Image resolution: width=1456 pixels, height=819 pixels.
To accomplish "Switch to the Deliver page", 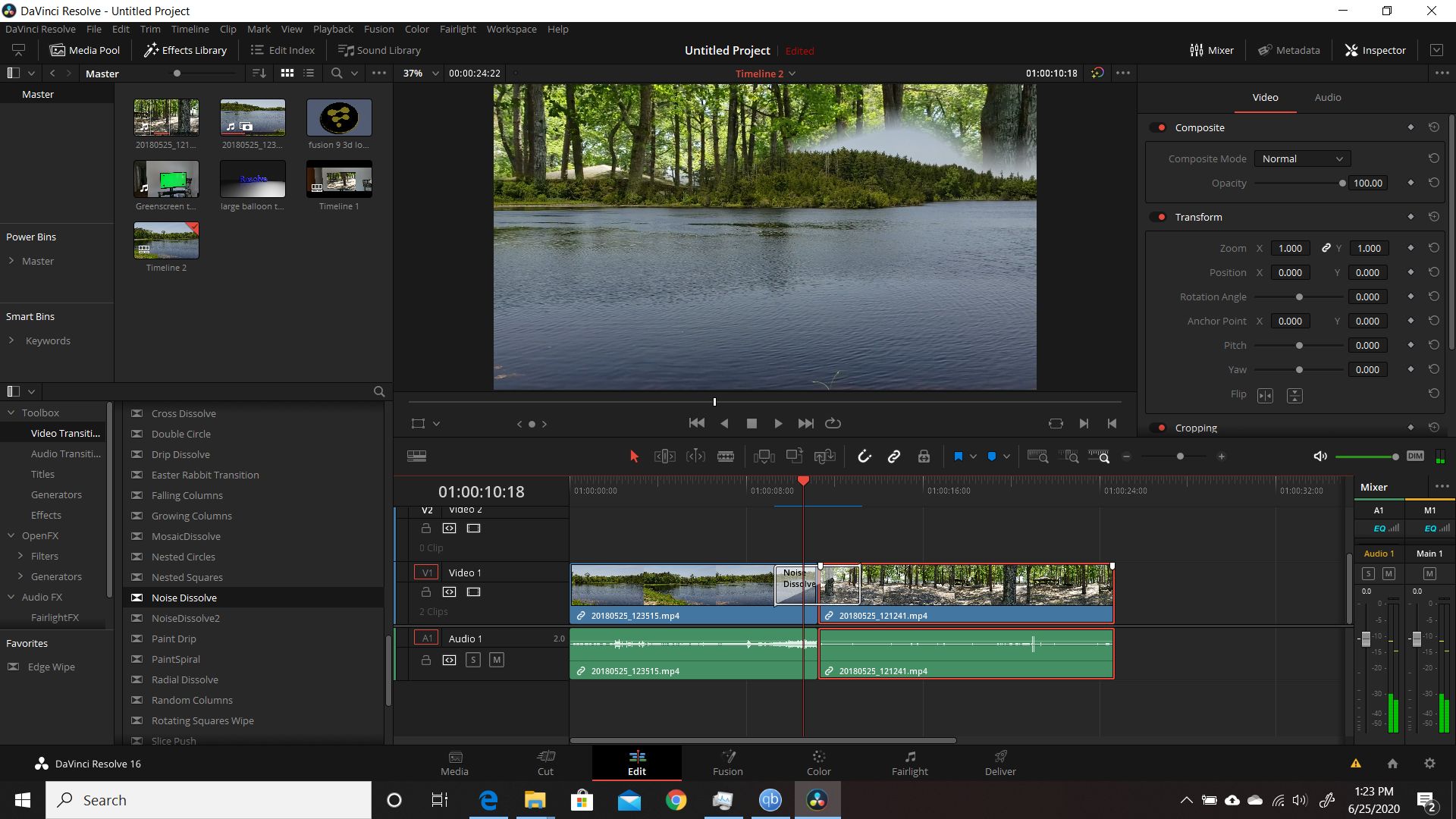I will [1000, 763].
